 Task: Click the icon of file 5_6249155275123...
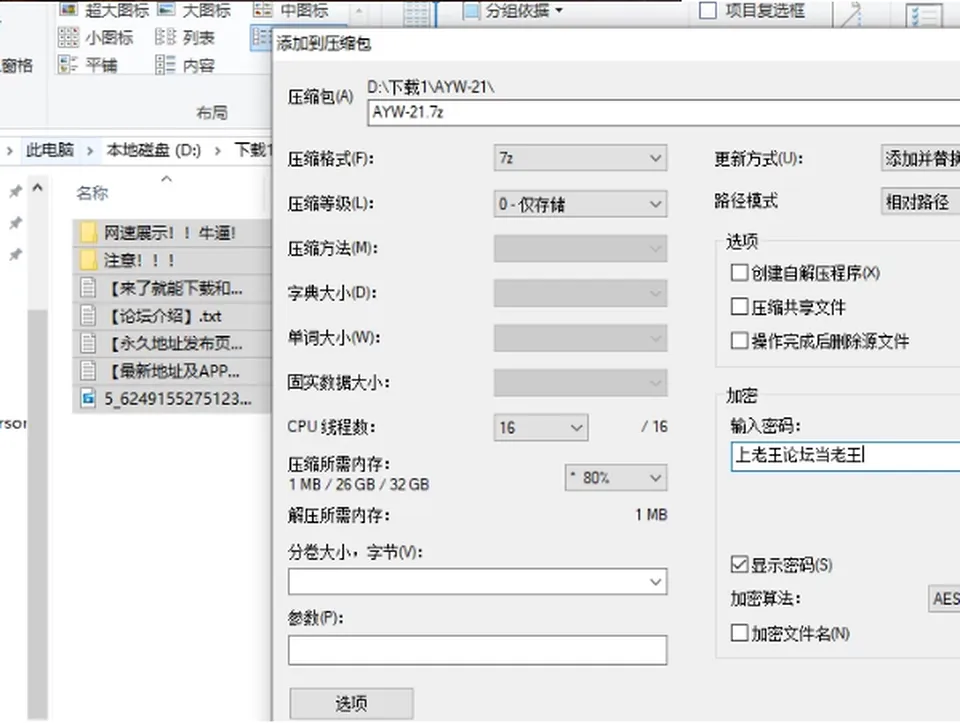(89, 398)
